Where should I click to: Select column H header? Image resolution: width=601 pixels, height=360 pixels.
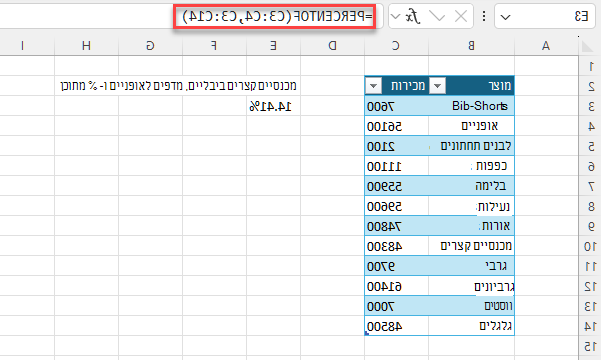[87, 46]
